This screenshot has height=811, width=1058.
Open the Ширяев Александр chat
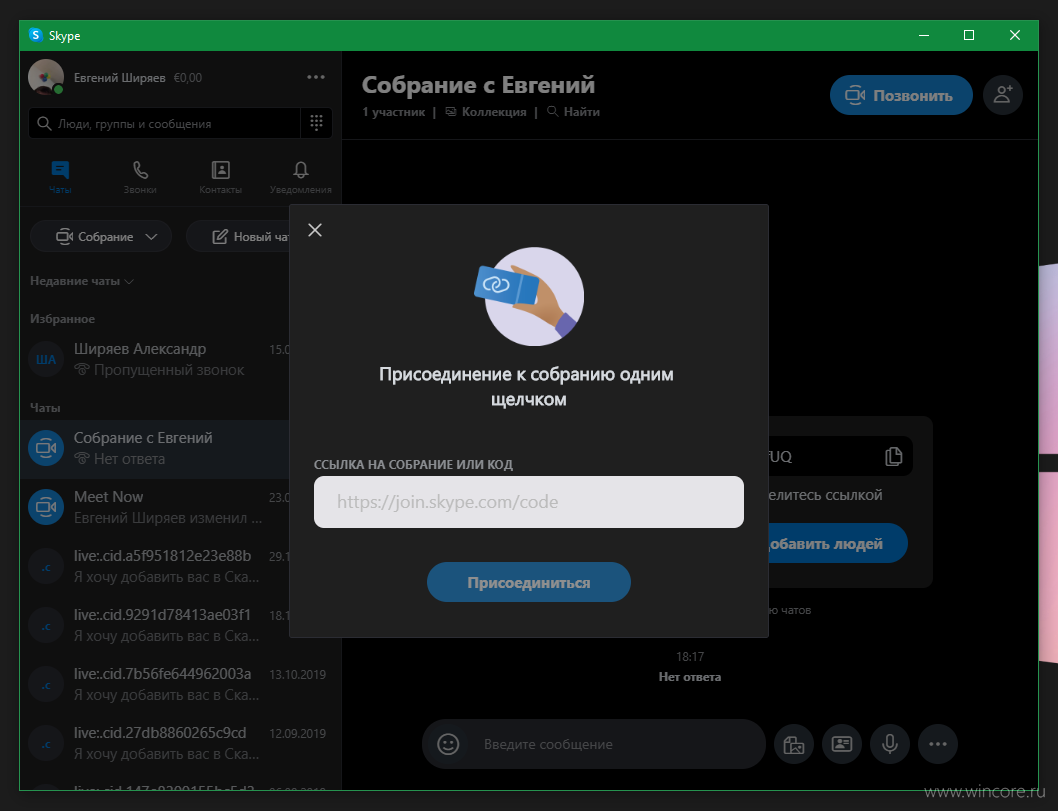155,359
